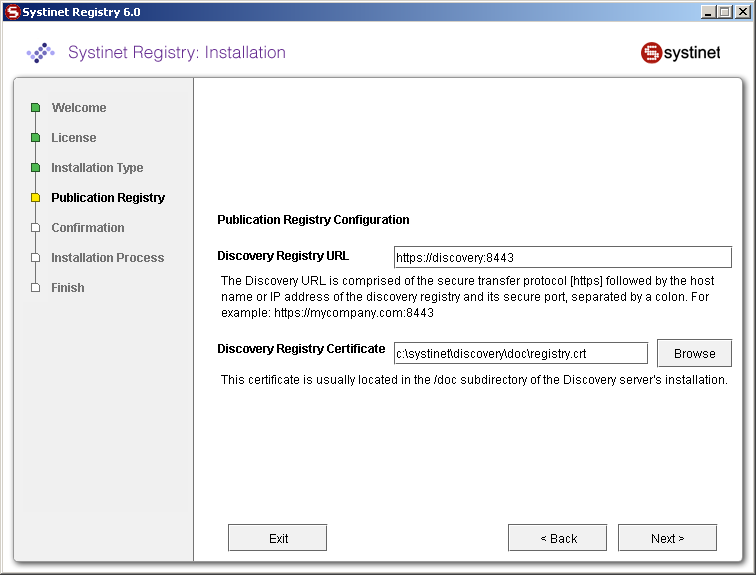
Task: Click the empty marker beside Finish
Action: [x=35, y=288]
